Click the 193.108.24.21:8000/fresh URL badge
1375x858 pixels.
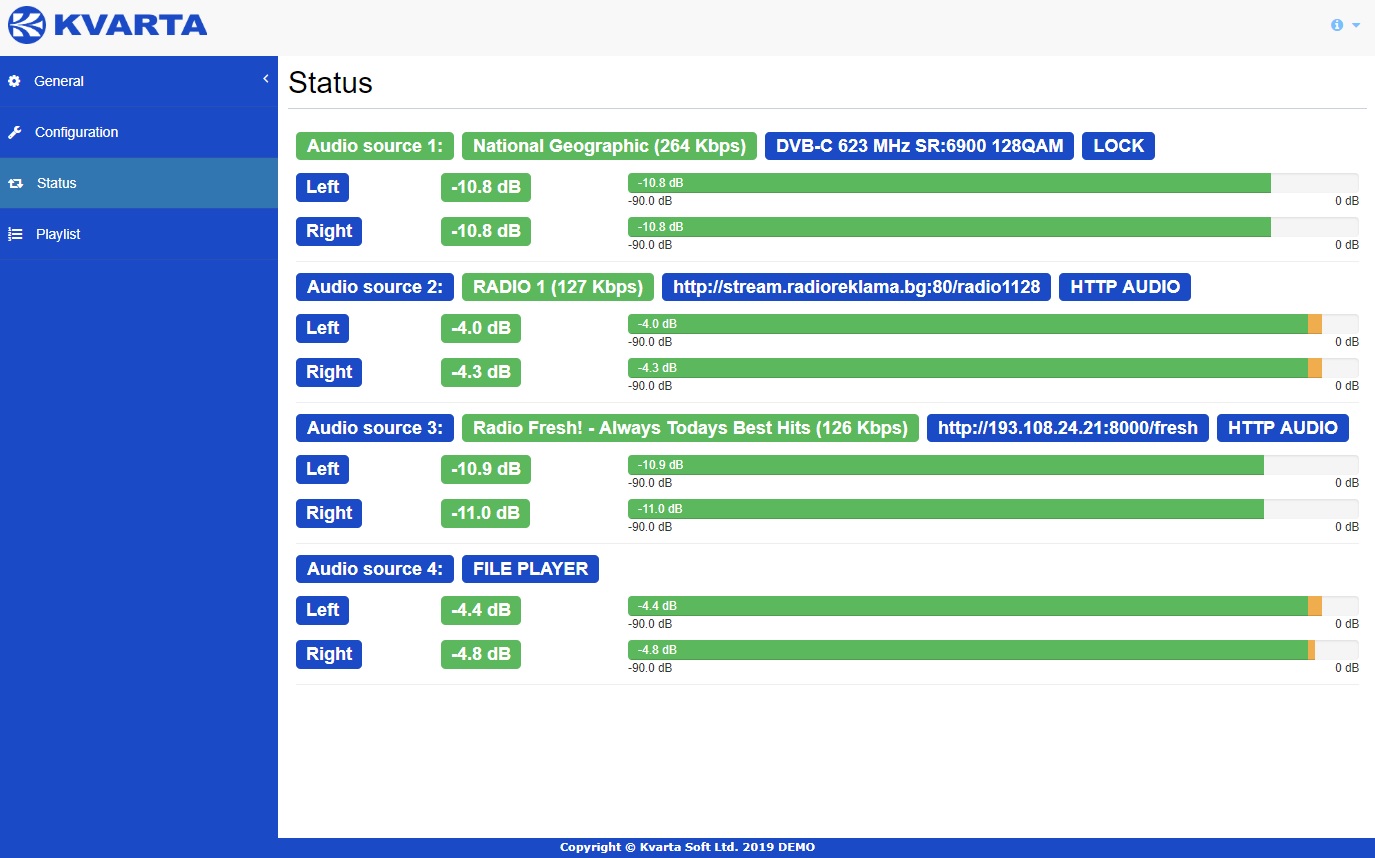pyautogui.click(x=1068, y=428)
